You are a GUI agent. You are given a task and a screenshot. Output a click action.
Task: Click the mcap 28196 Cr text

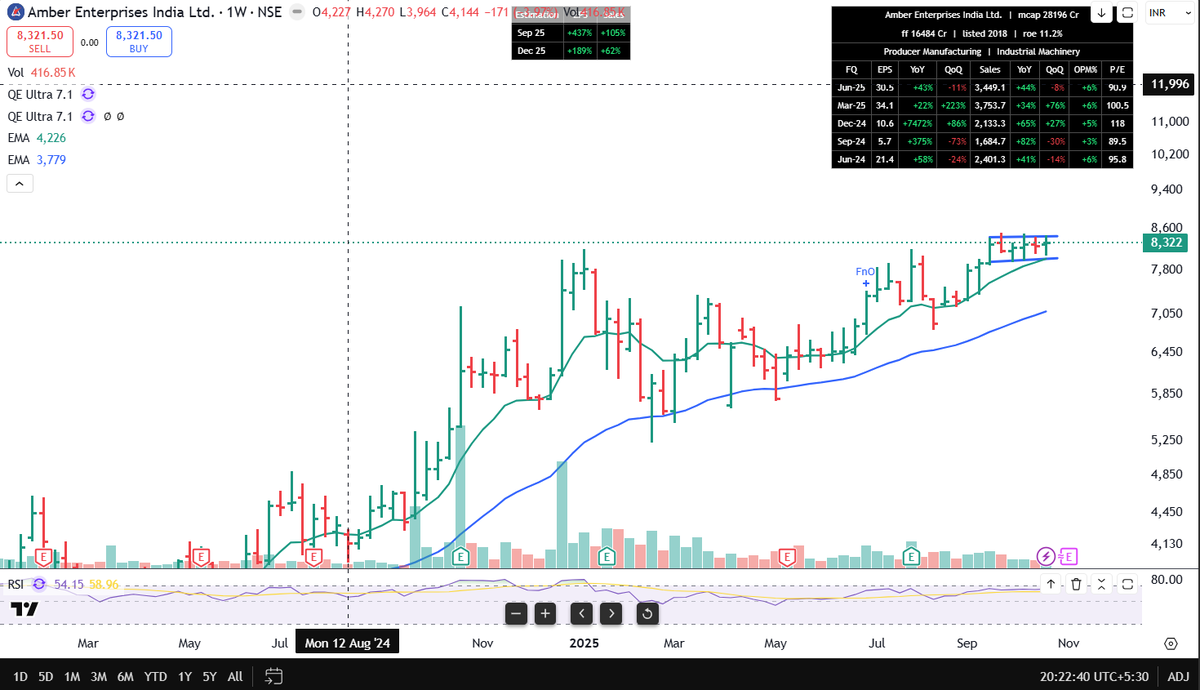pyautogui.click(x=1049, y=15)
